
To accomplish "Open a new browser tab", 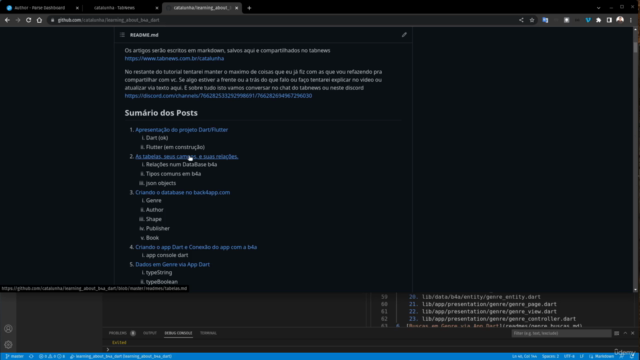I will pos(249,8).
